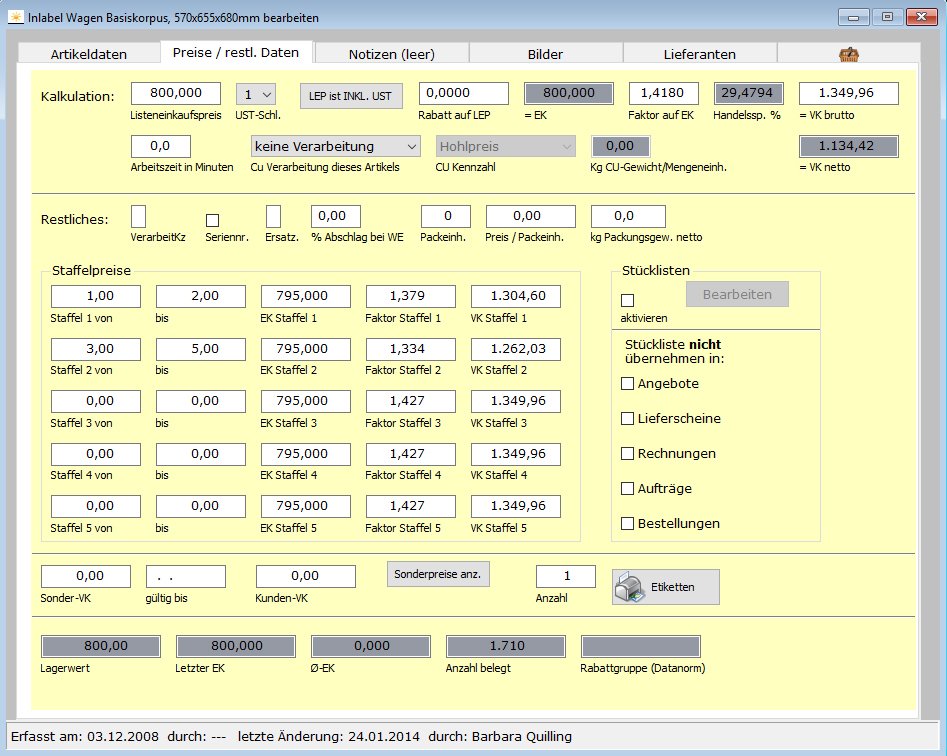Select the Faktor Staffel 1 field

(x=411, y=296)
